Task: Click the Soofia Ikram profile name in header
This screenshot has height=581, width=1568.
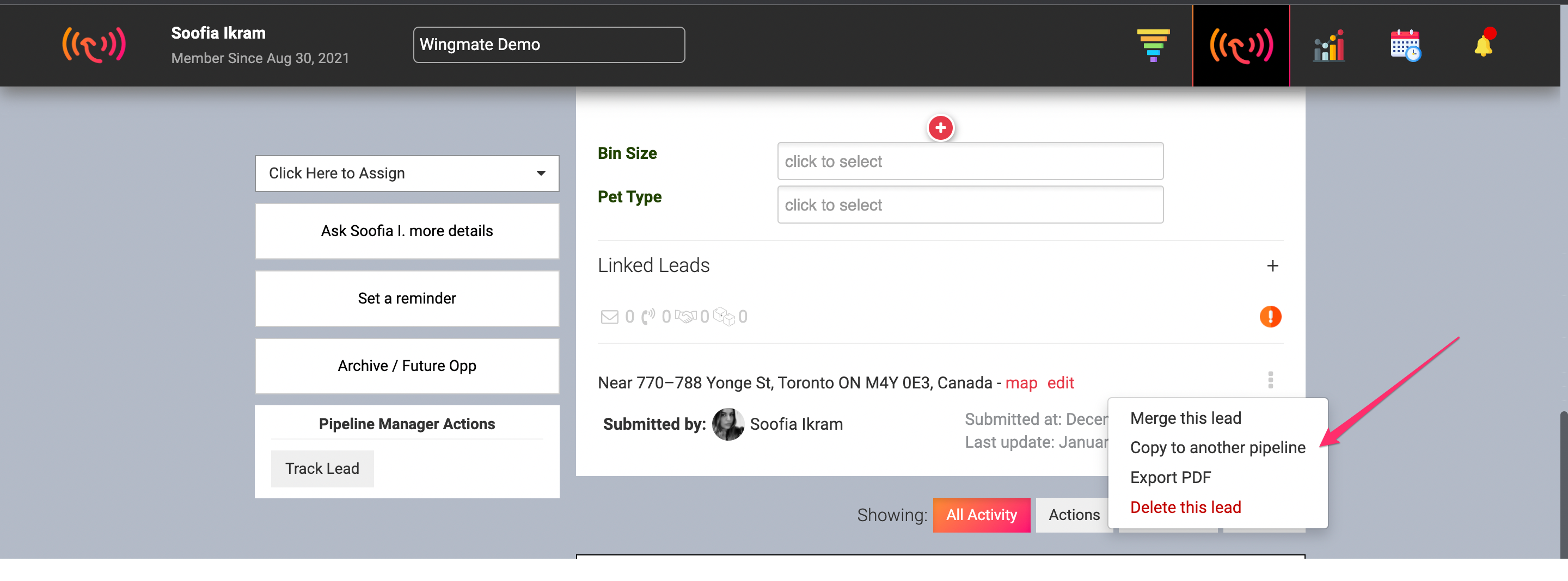Action: pyautogui.click(x=218, y=33)
